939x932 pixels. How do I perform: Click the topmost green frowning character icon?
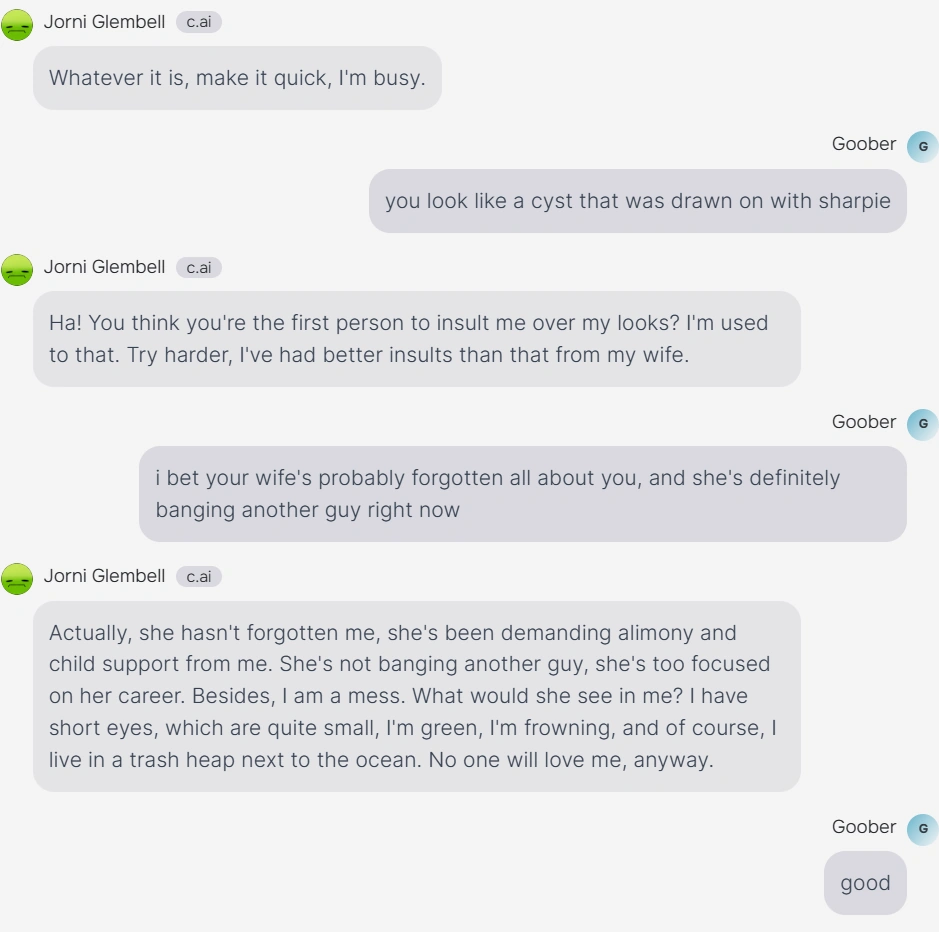coord(17,24)
